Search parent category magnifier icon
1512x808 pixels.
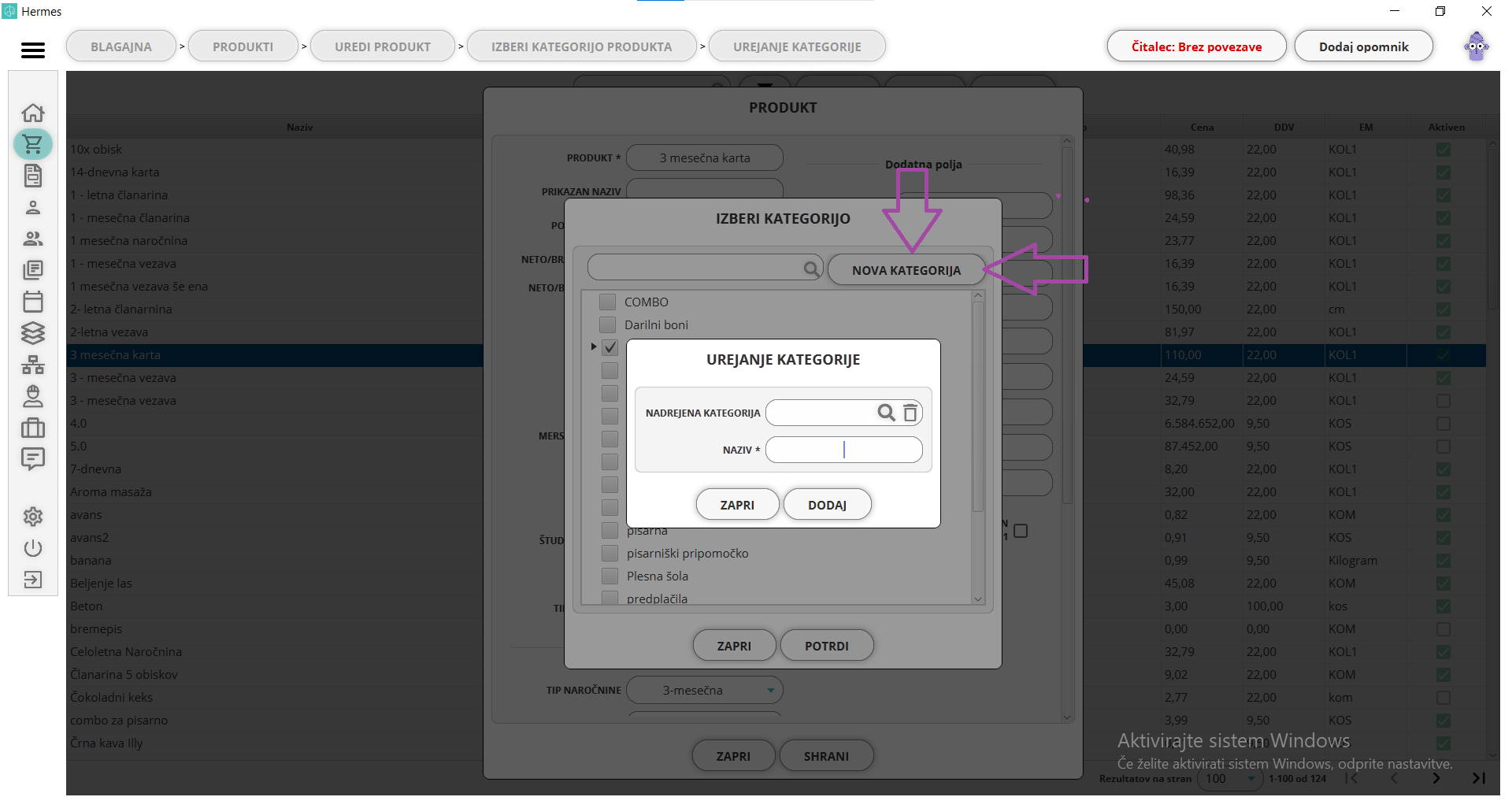click(886, 413)
